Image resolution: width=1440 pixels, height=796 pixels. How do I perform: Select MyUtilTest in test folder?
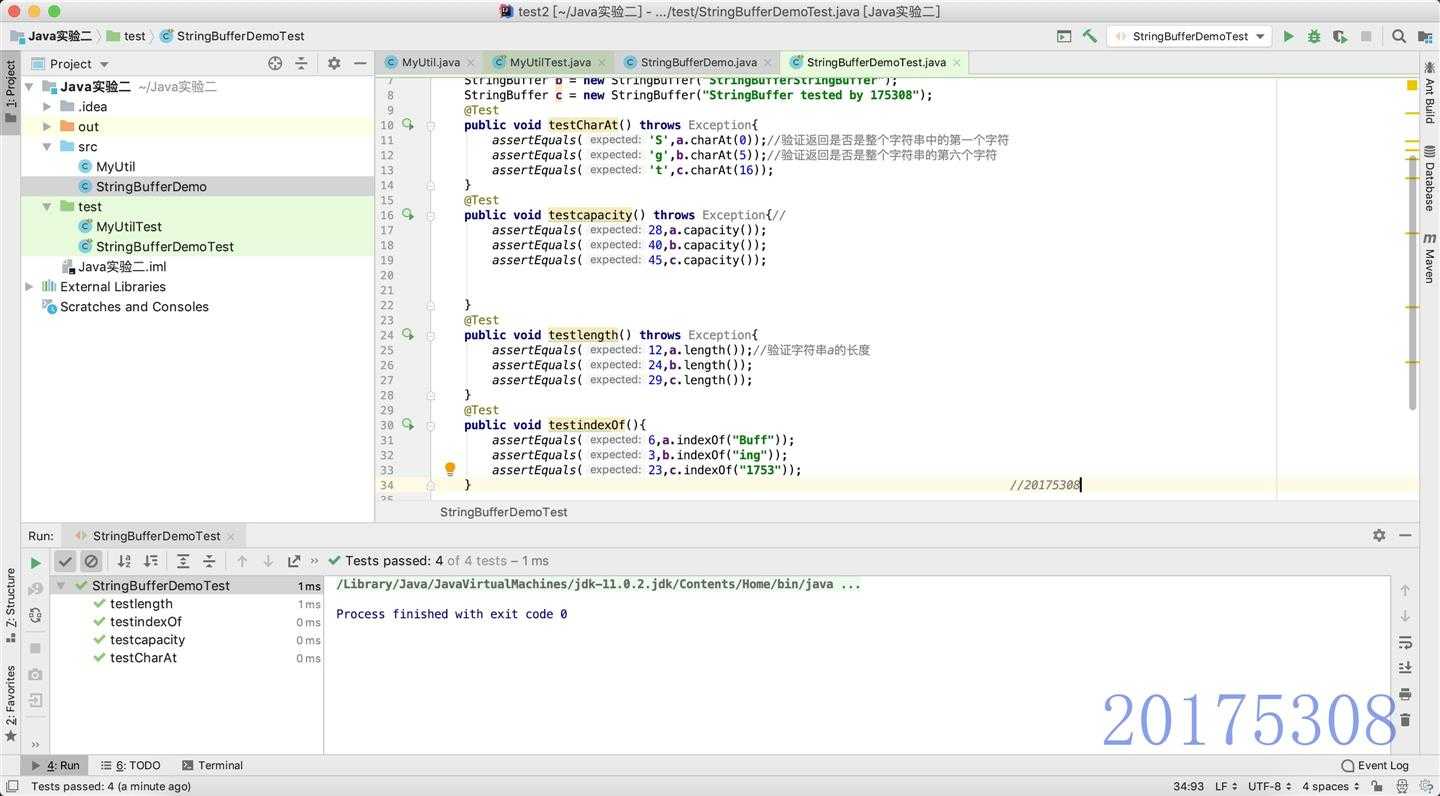128,226
